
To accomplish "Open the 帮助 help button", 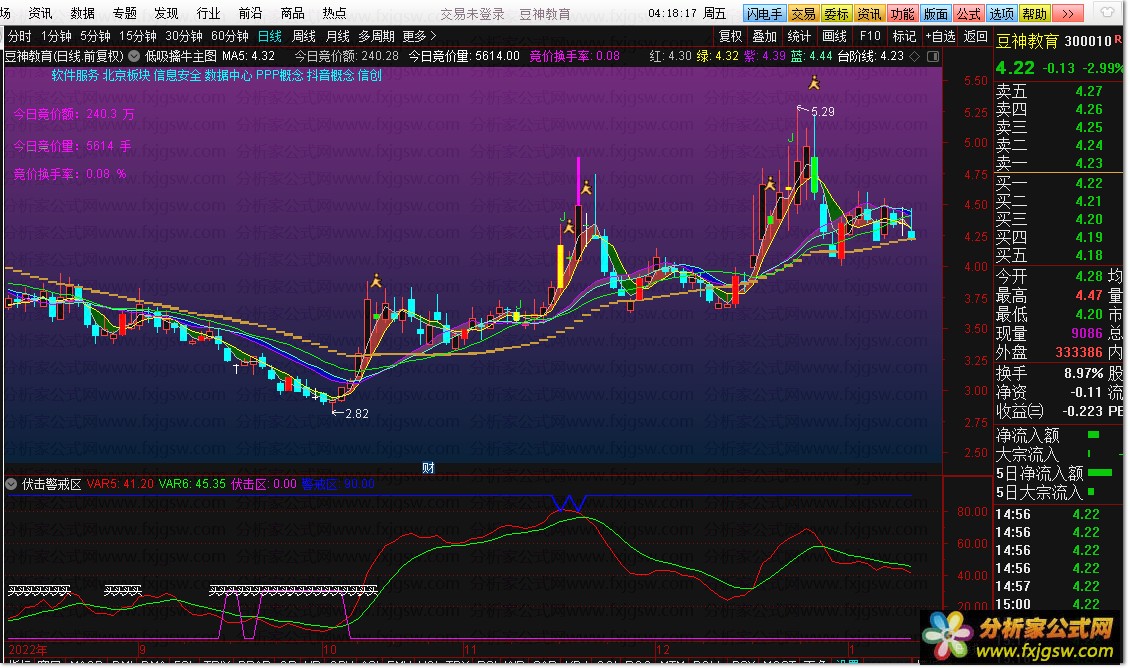I will pyautogui.click(x=1035, y=14).
